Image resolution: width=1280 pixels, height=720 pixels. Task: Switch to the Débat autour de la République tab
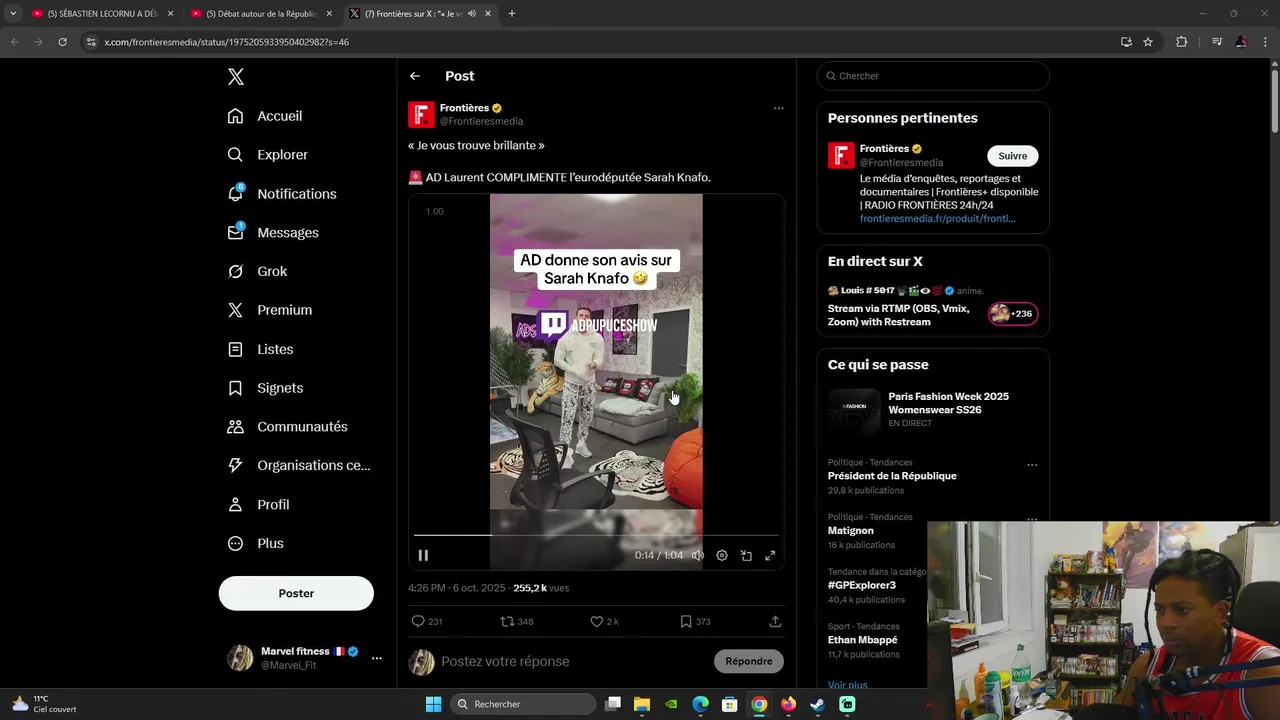261,14
